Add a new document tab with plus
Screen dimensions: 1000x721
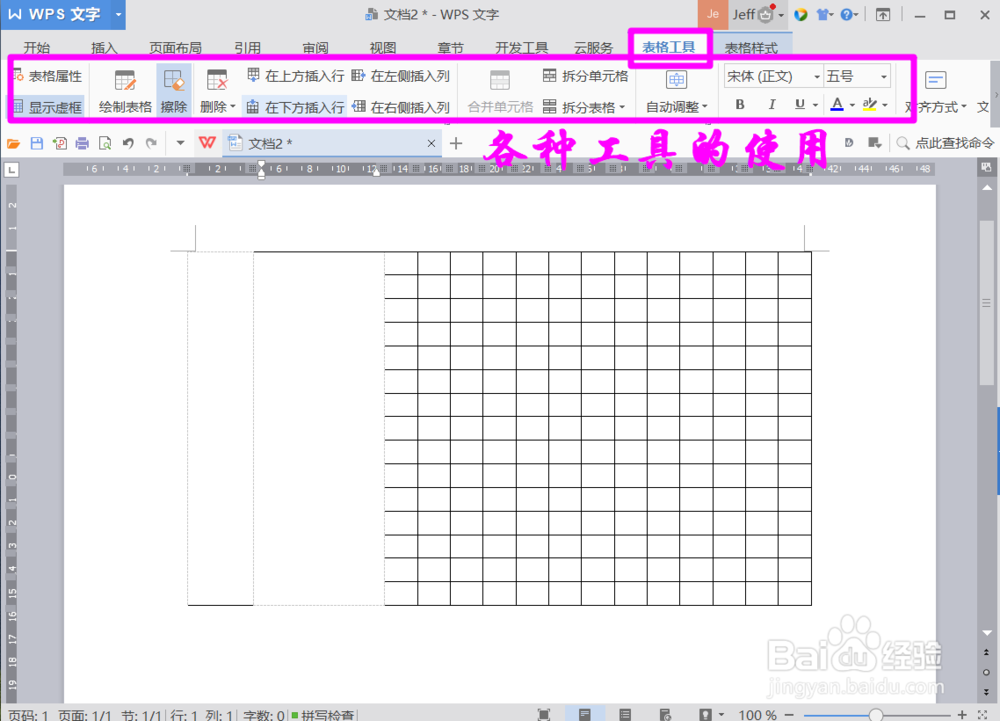456,143
